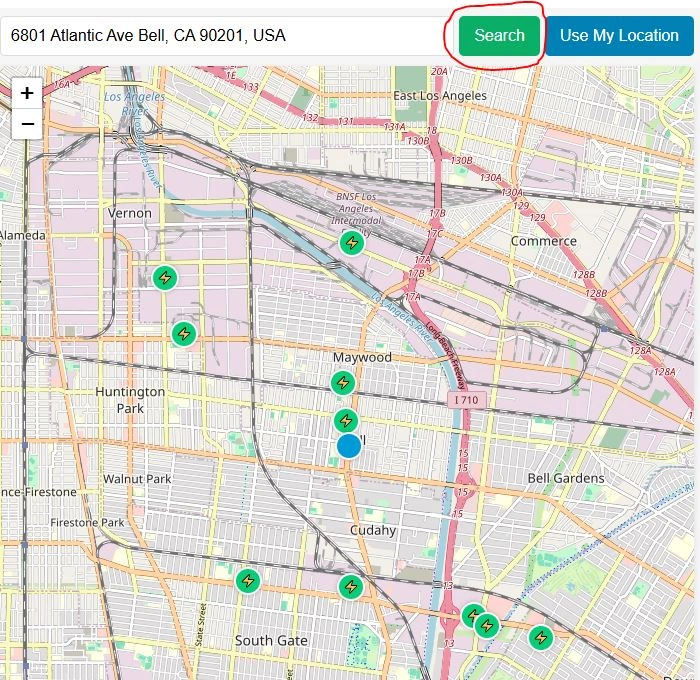The width and height of the screenshot is (700, 680).
Task: Click the green Search button
Action: (x=499, y=36)
